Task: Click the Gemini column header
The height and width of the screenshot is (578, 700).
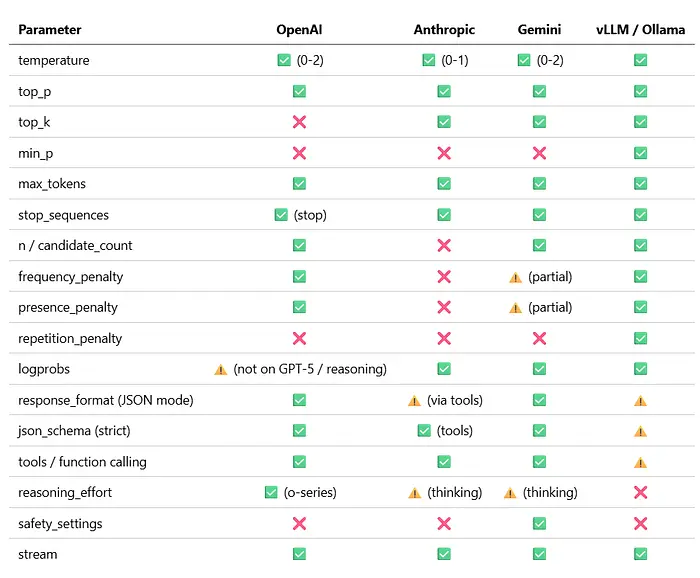Action: [540, 29]
